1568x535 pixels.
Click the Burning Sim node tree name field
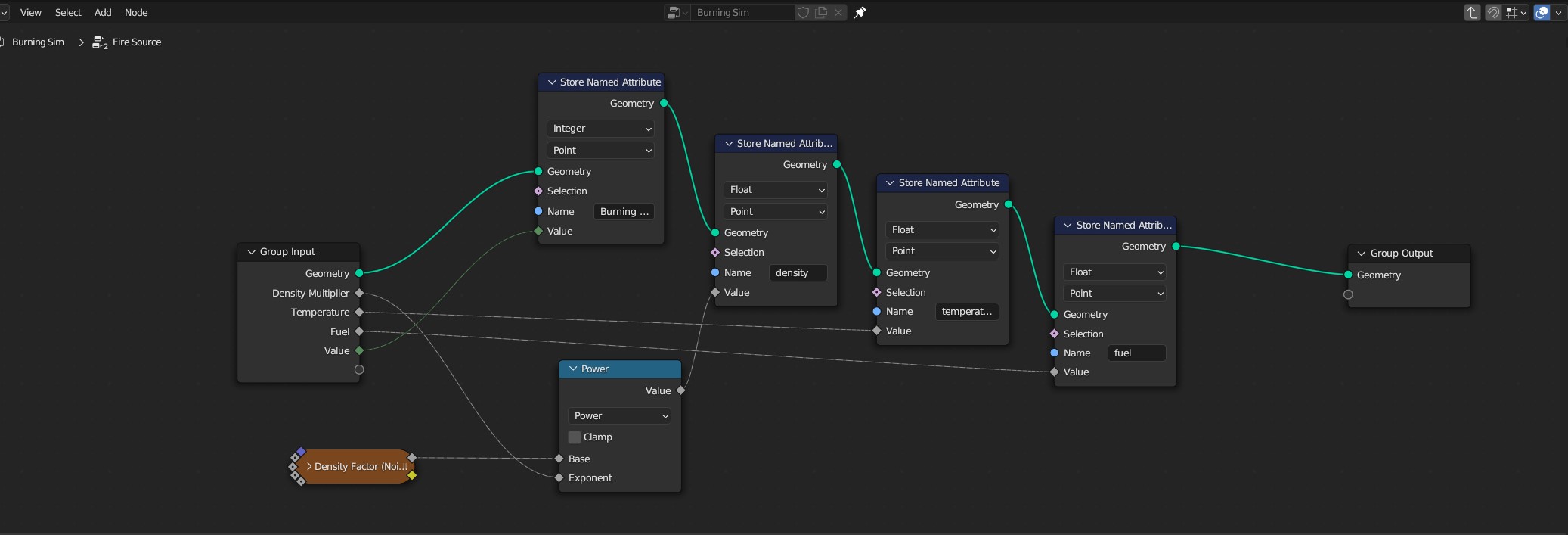(x=743, y=12)
